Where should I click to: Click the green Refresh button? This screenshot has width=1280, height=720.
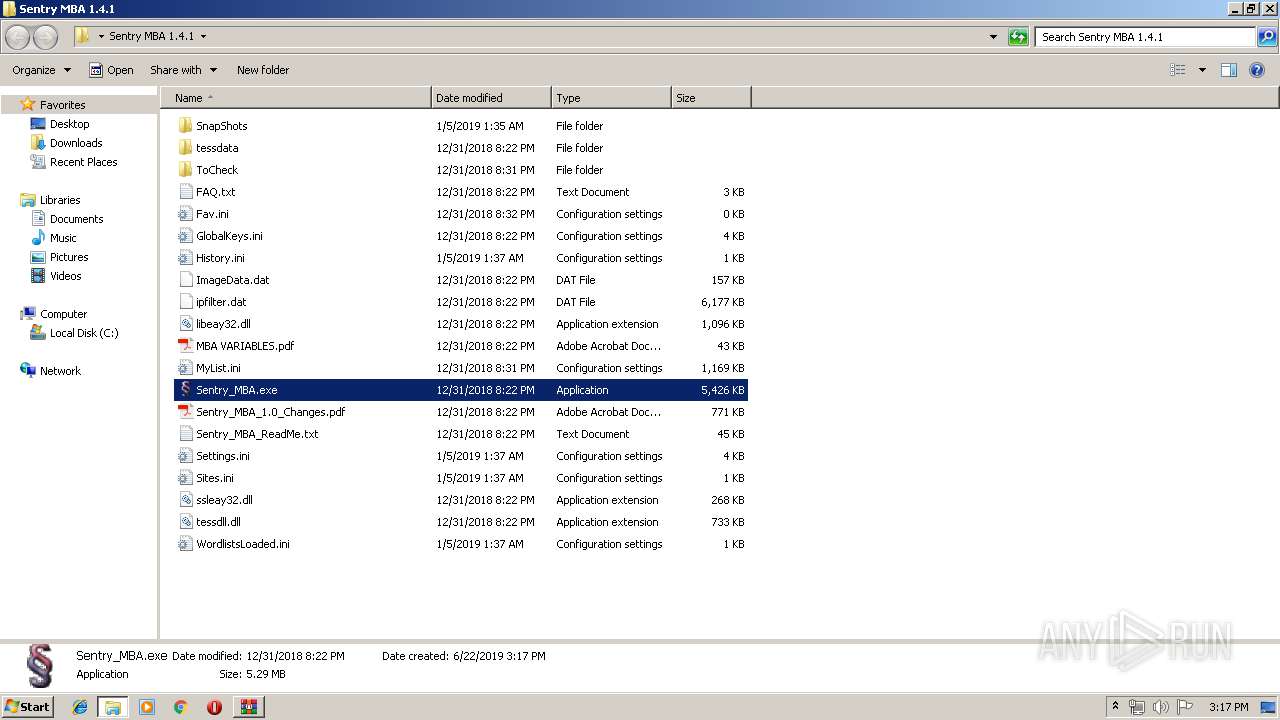click(1018, 37)
